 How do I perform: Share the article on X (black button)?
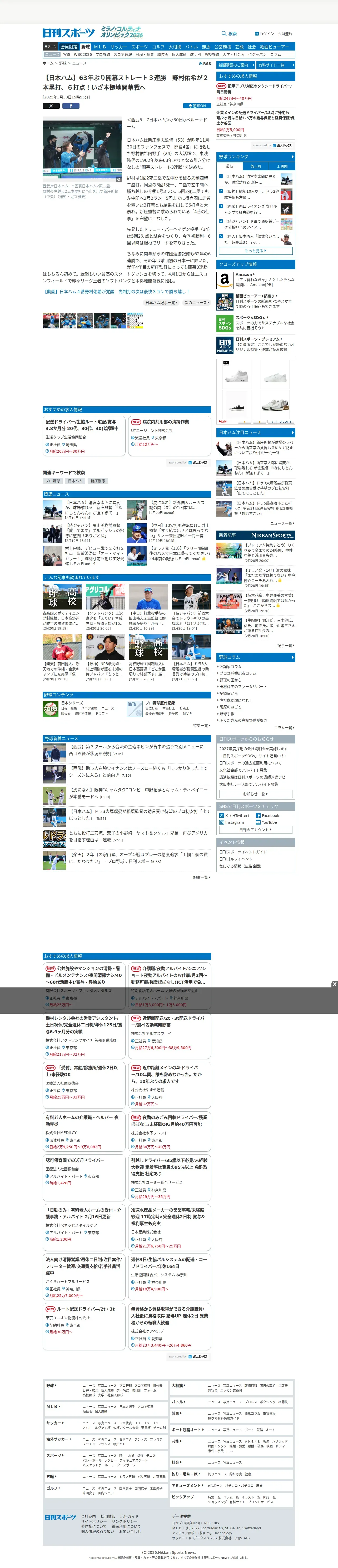(x=51, y=106)
